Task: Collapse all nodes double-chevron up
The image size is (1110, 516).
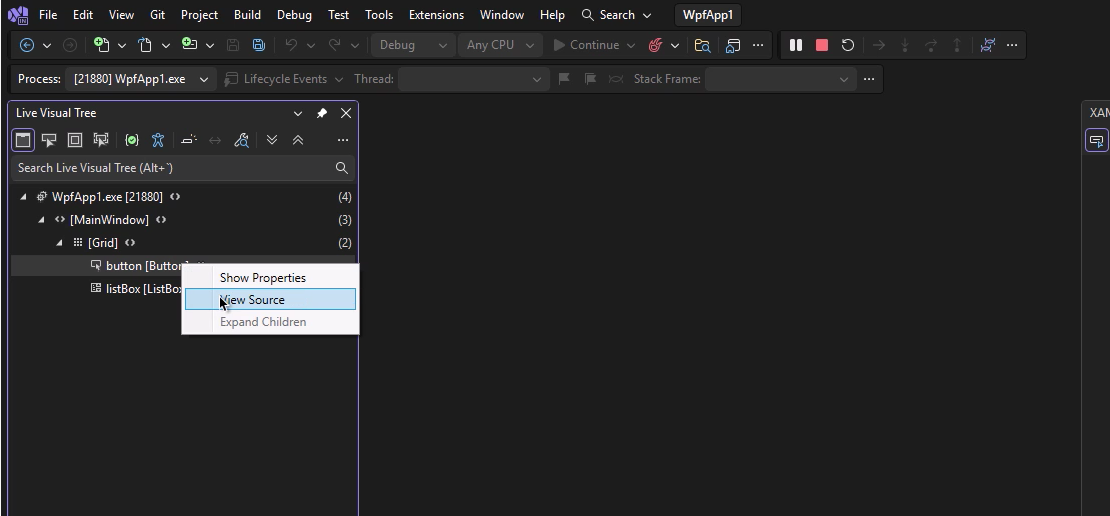Action: coord(298,140)
